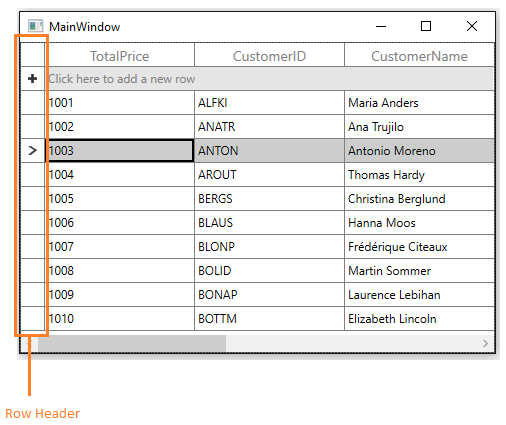506x425 pixels.
Task: Select the cell with value 1009
Action: pyautogui.click(x=120, y=295)
